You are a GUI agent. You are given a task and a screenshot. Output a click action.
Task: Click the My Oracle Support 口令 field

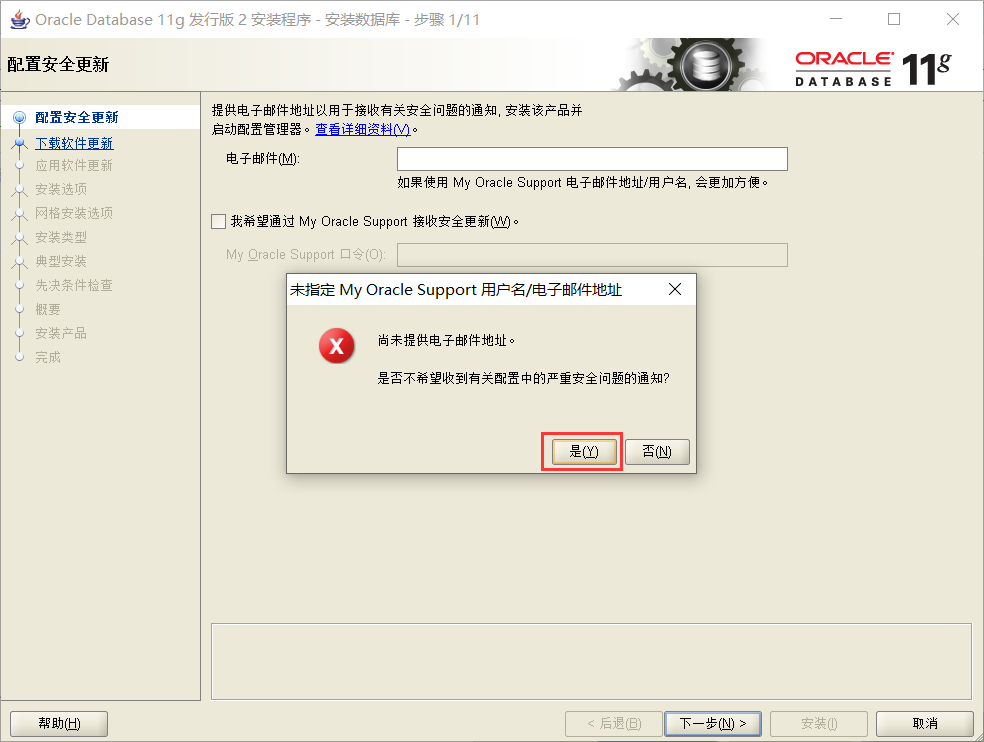592,255
